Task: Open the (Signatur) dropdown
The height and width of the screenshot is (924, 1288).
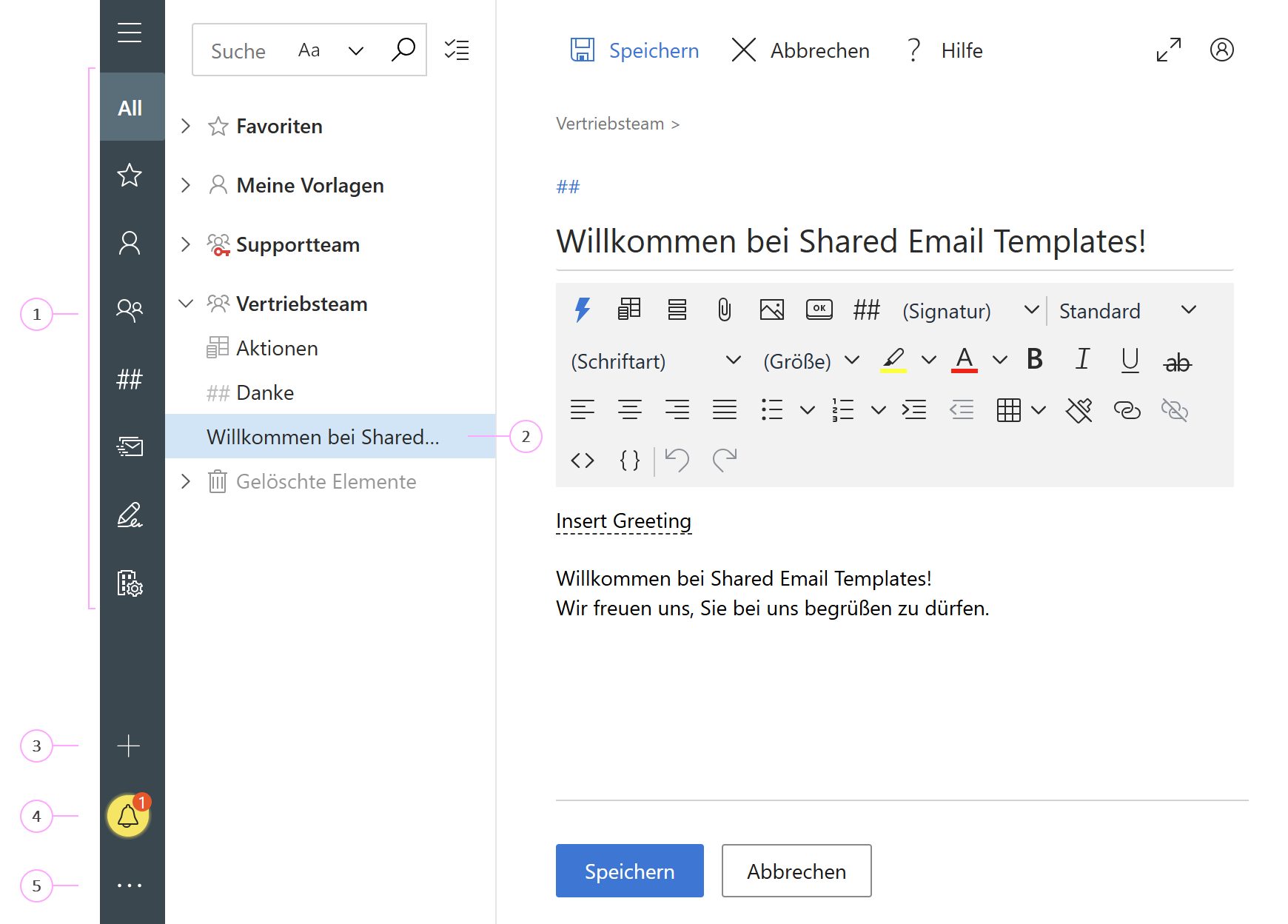Action: (970, 311)
